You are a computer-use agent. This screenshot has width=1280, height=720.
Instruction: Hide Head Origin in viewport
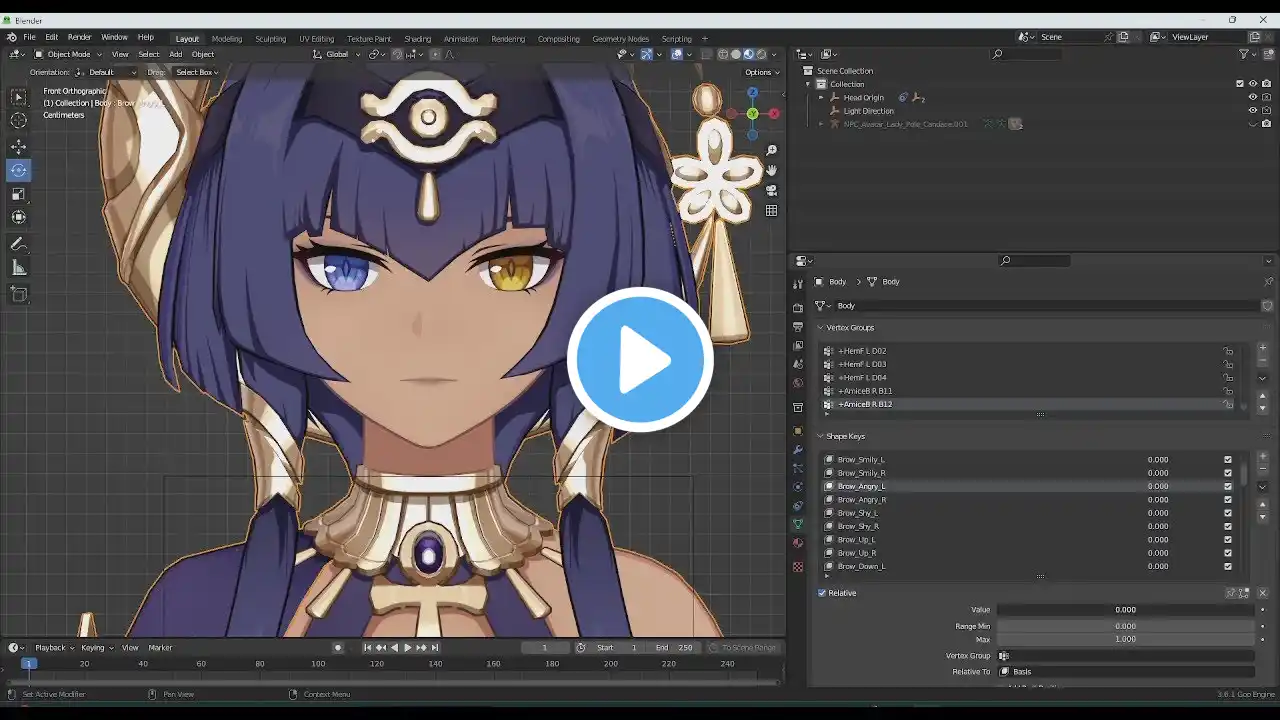(x=1253, y=97)
